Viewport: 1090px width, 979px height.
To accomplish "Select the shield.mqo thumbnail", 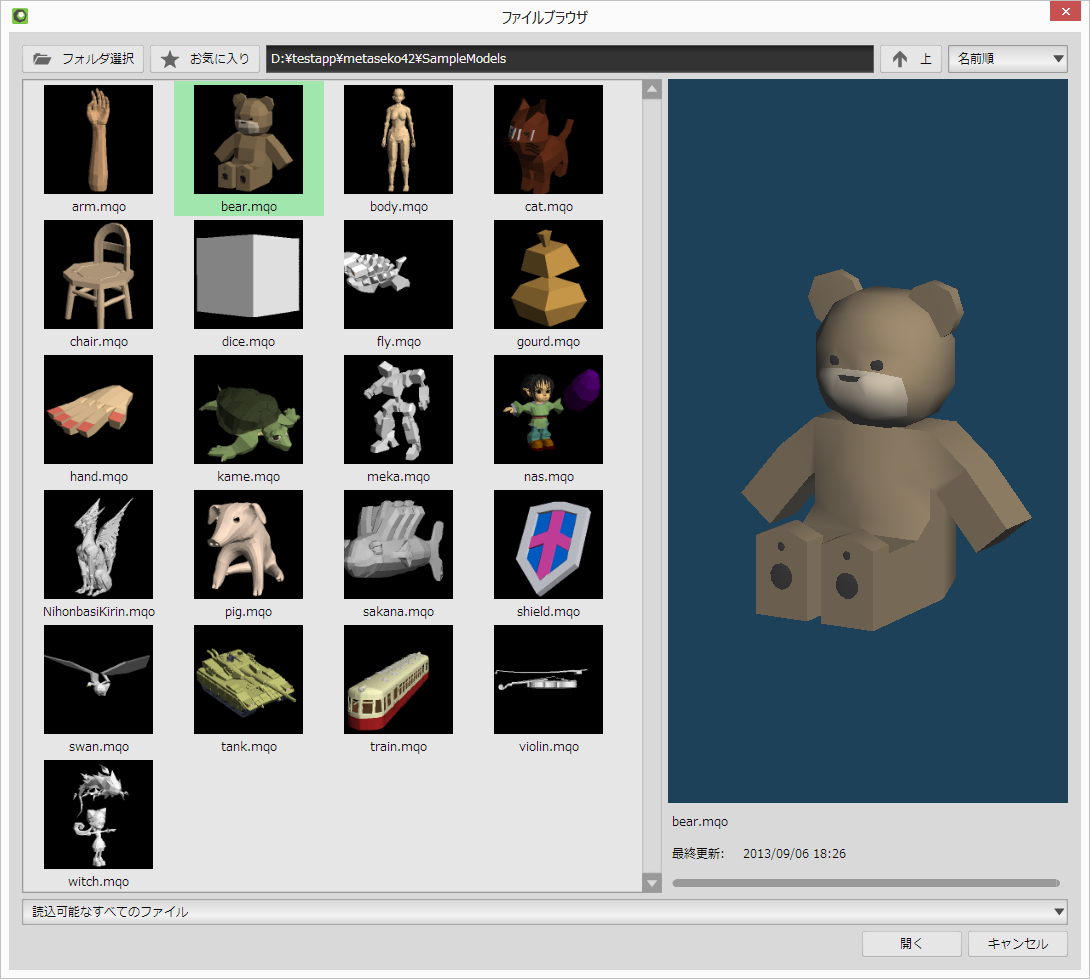I will pyautogui.click(x=548, y=544).
